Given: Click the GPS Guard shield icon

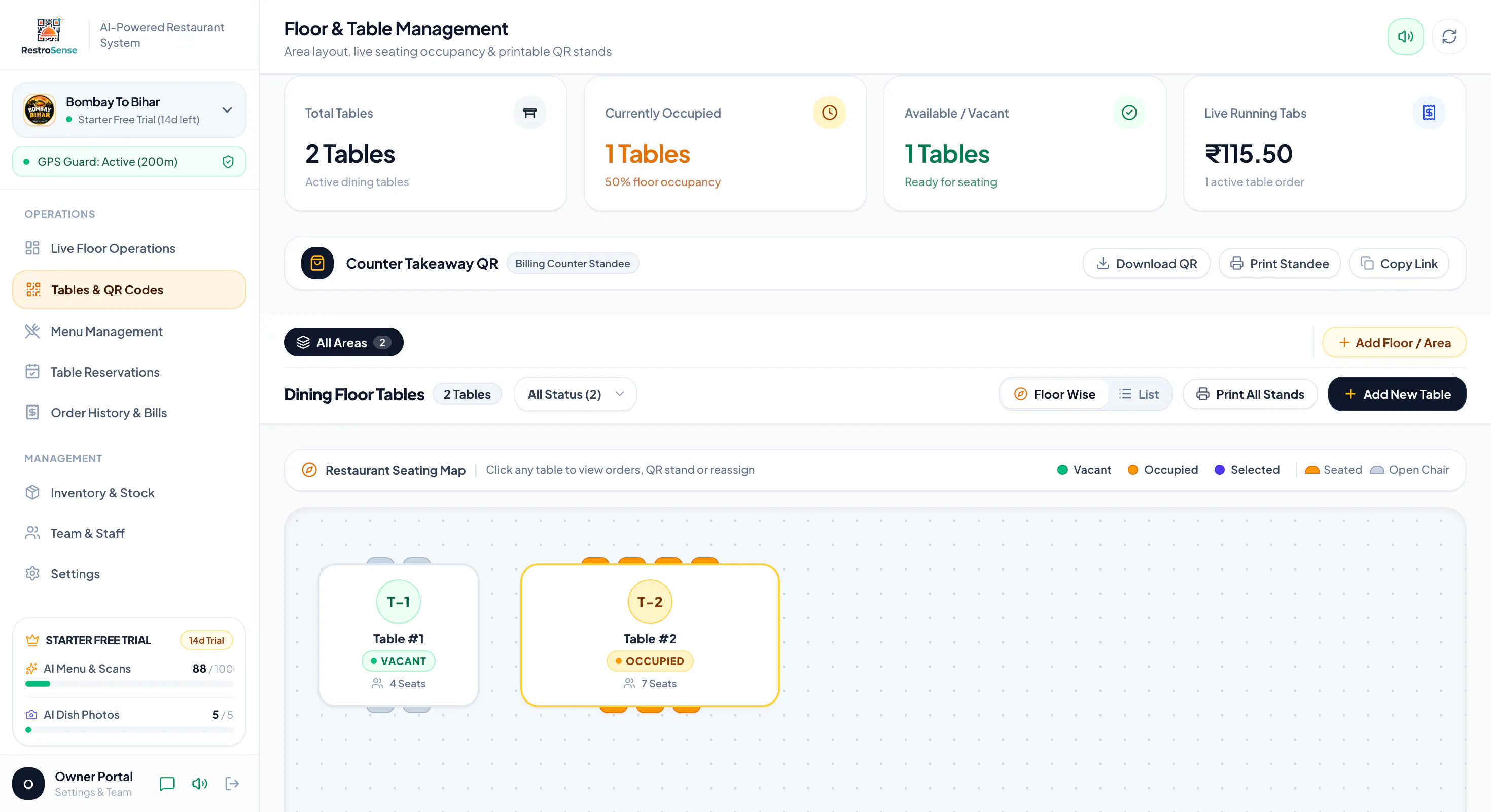Looking at the screenshot, I should click(228, 161).
